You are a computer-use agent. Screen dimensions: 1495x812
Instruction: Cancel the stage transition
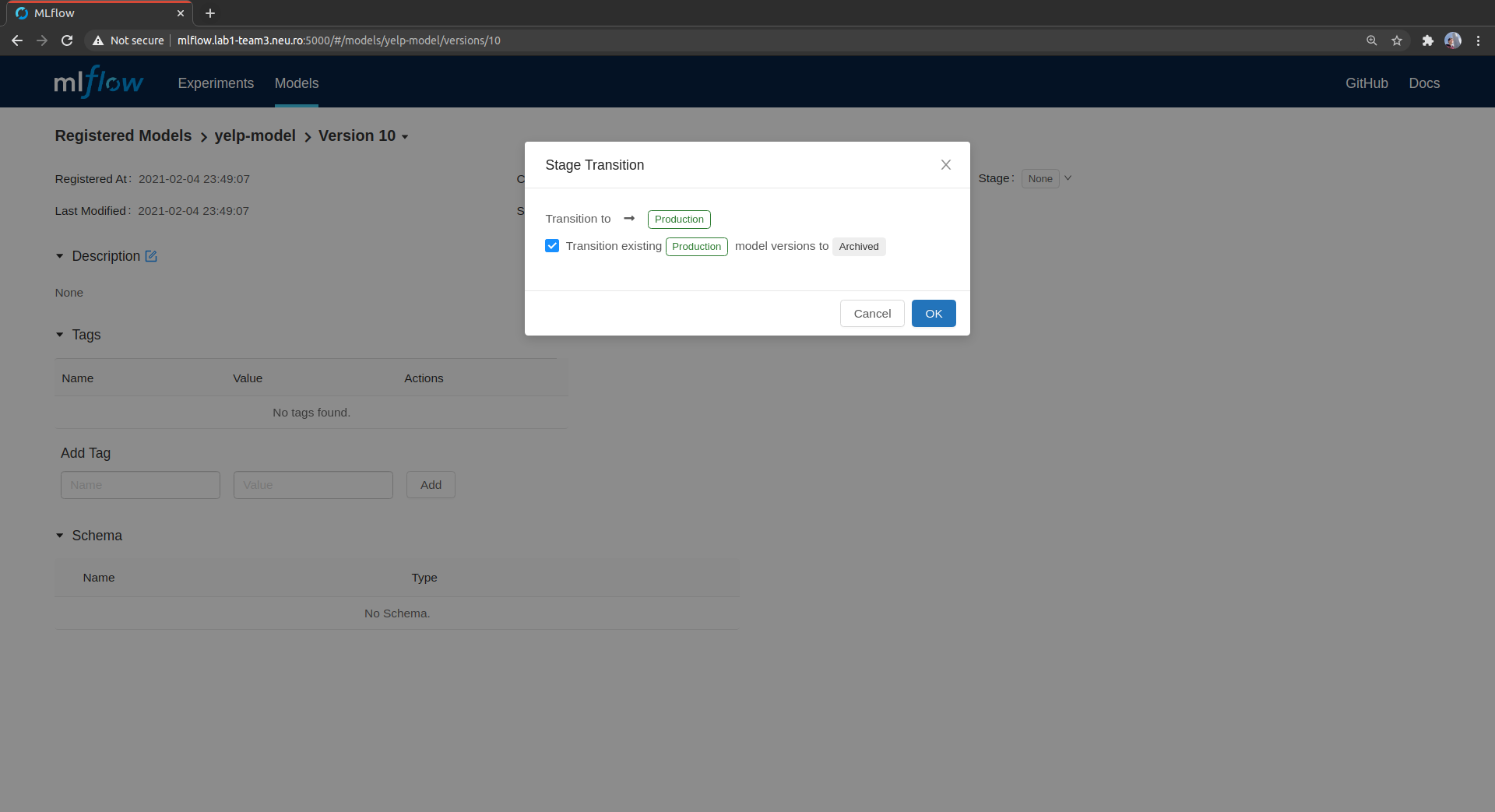(x=872, y=314)
